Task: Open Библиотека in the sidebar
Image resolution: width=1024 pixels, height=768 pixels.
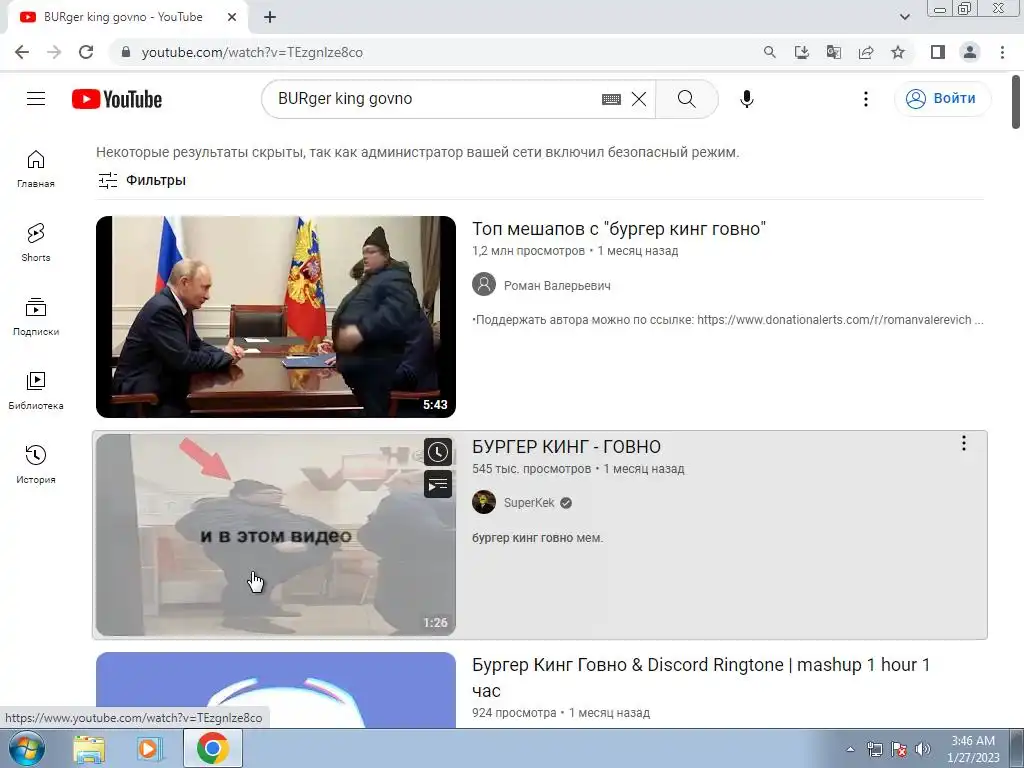Action: [x=36, y=391]
